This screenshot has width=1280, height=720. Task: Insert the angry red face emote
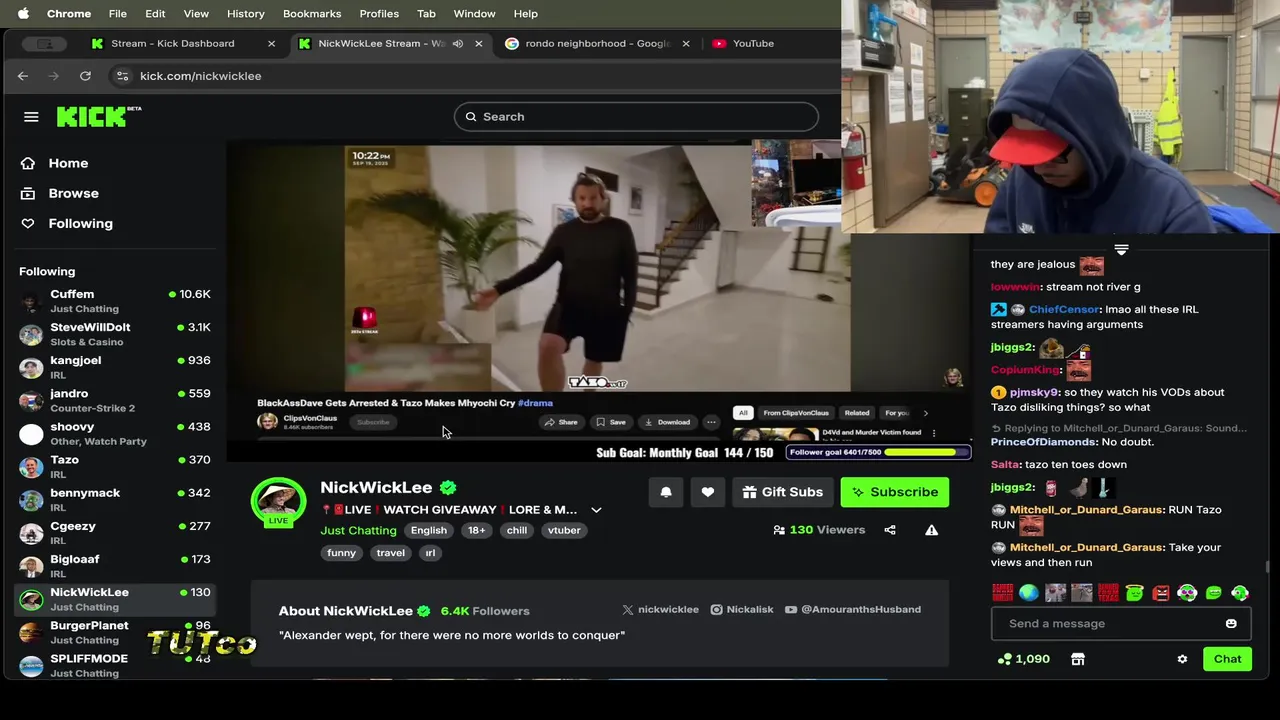point(1161,593)
